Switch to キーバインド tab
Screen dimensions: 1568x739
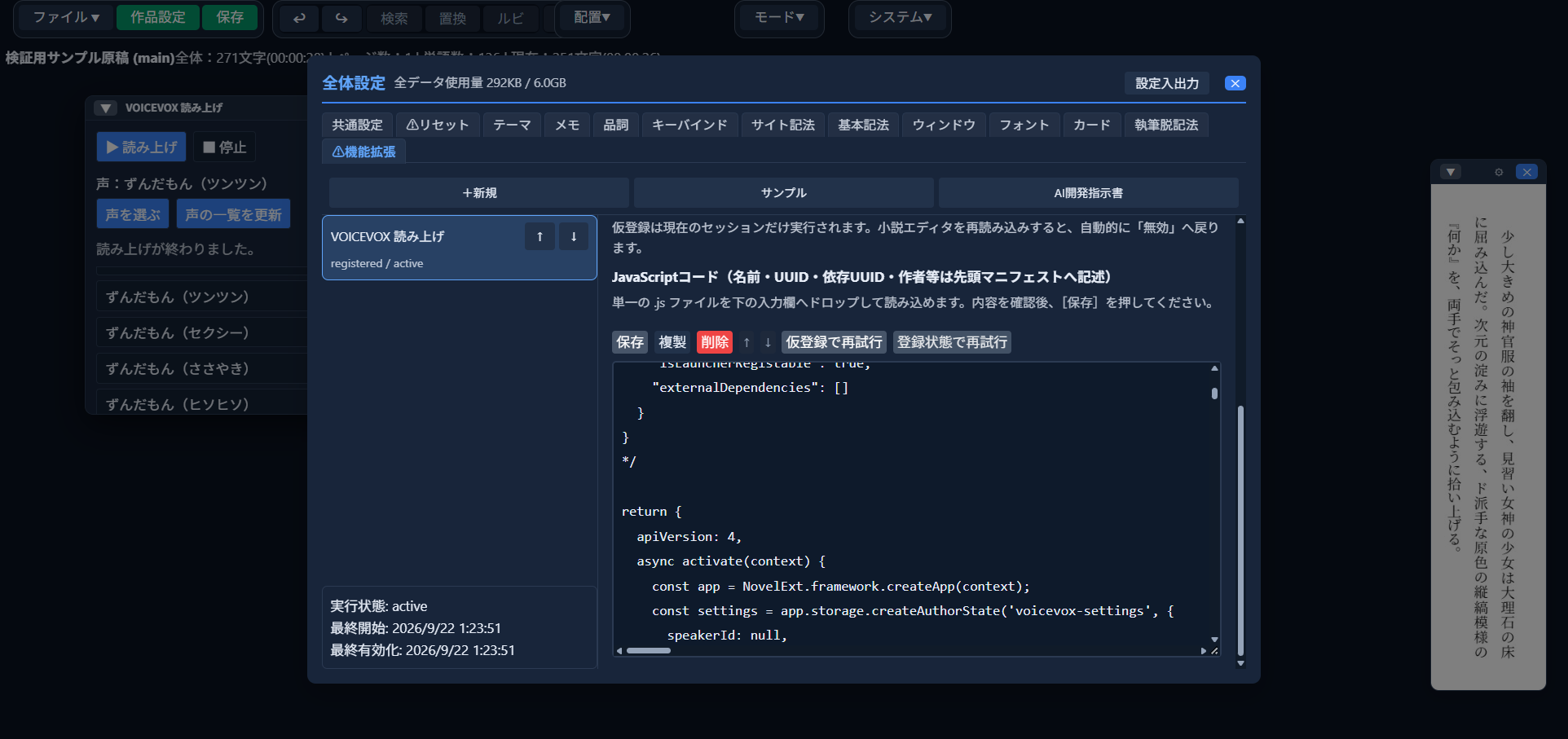click(689, 125)
